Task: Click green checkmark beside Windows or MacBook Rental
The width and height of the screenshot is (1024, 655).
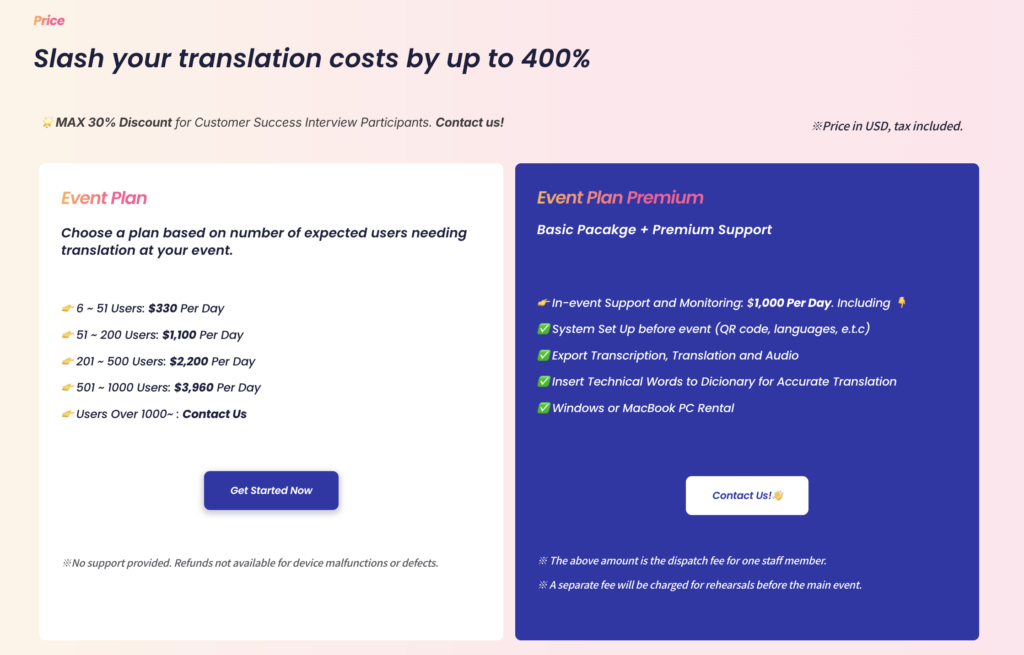Action: [x=543, y=408]
